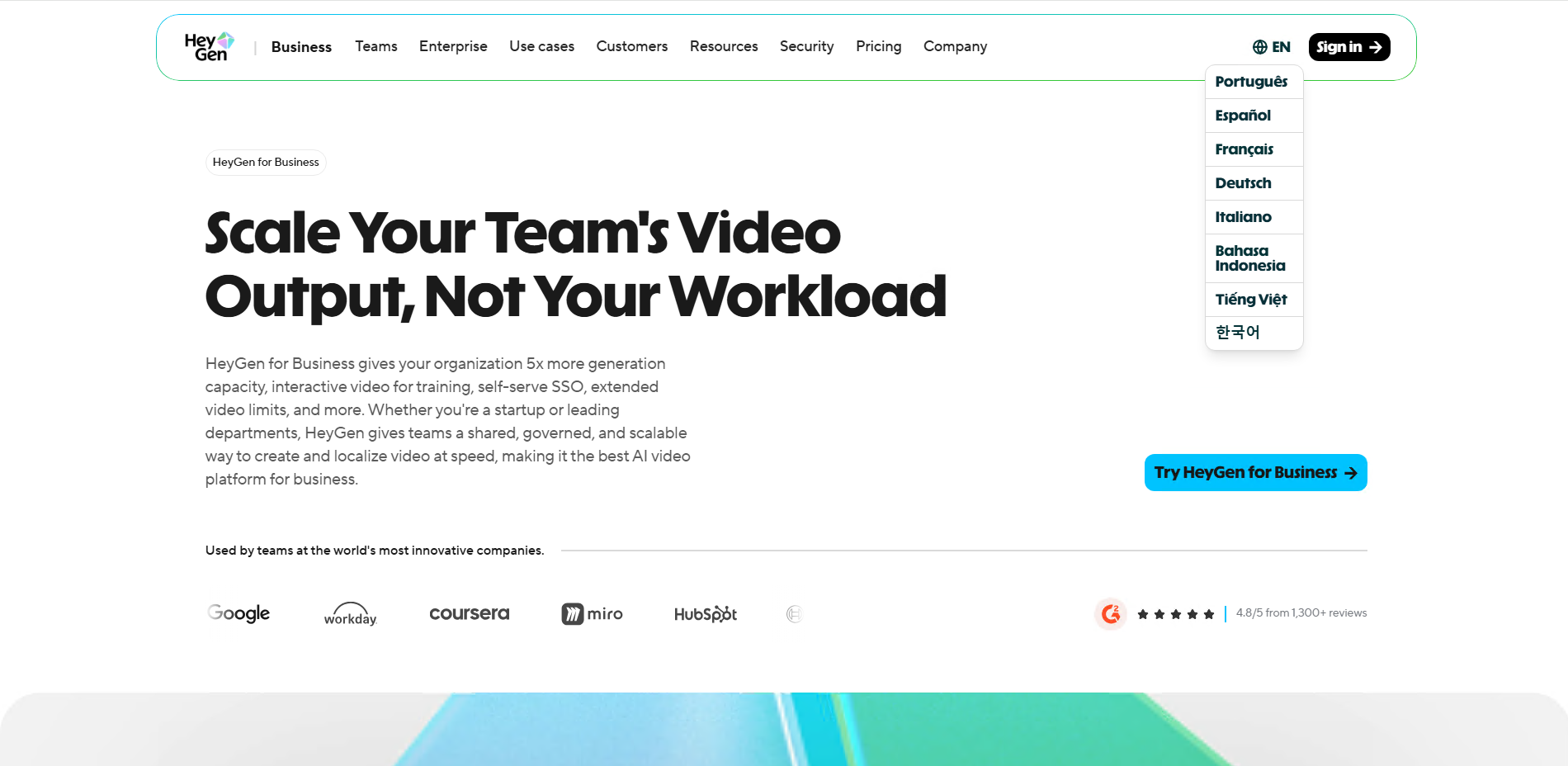Open the Use cases nav menu
Screen dimensions: 1568x766
(541, 46)
